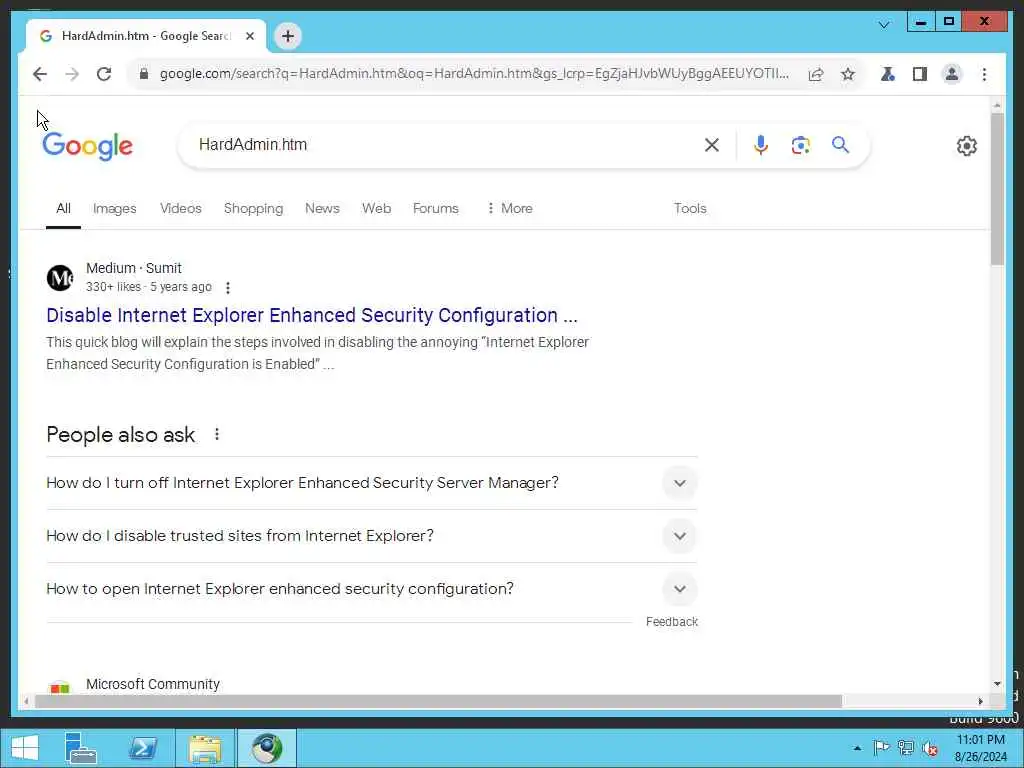Bookmark this page with star icon
This screenshot has height=768, width=1024.
point(848,74)
